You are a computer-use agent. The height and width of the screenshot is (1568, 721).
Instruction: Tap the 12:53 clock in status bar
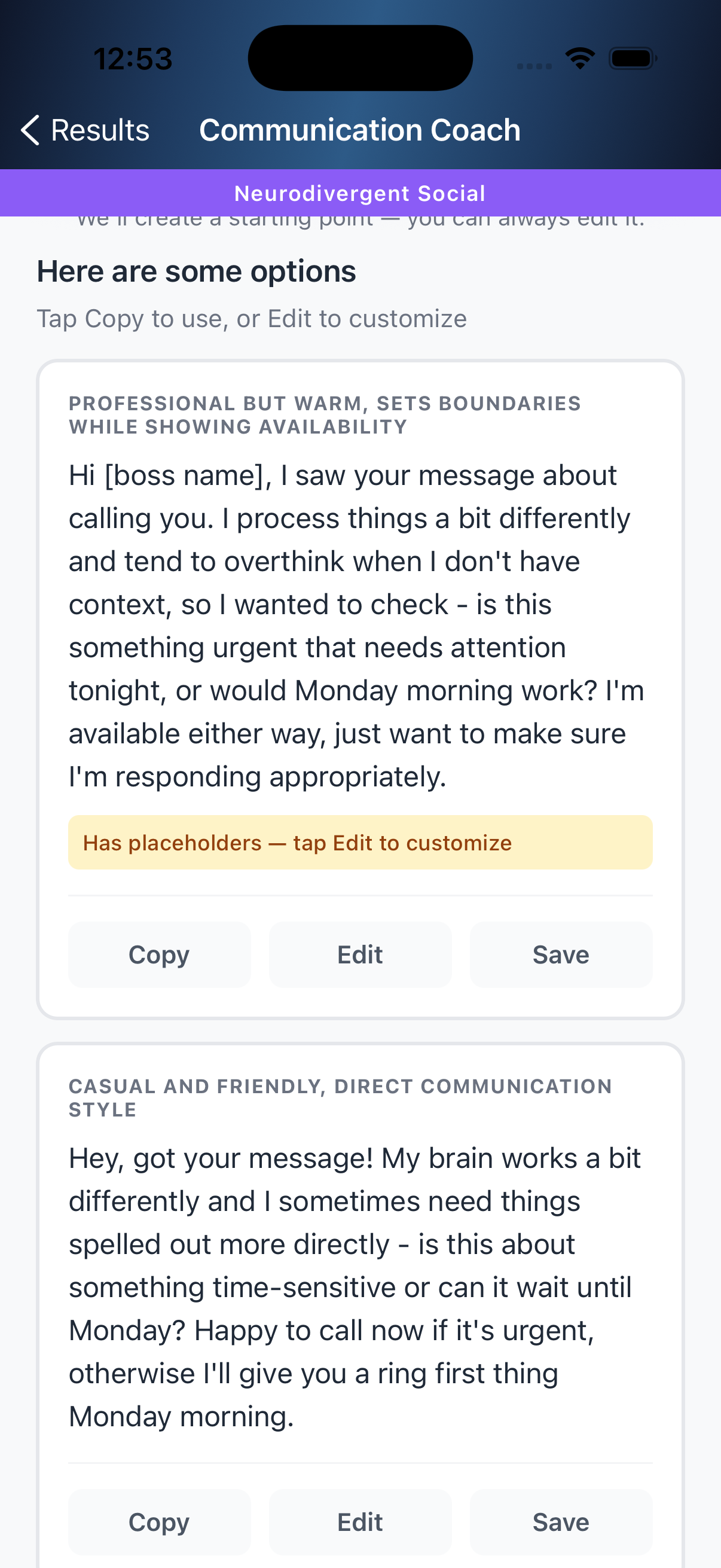click(x=133, y=59)
